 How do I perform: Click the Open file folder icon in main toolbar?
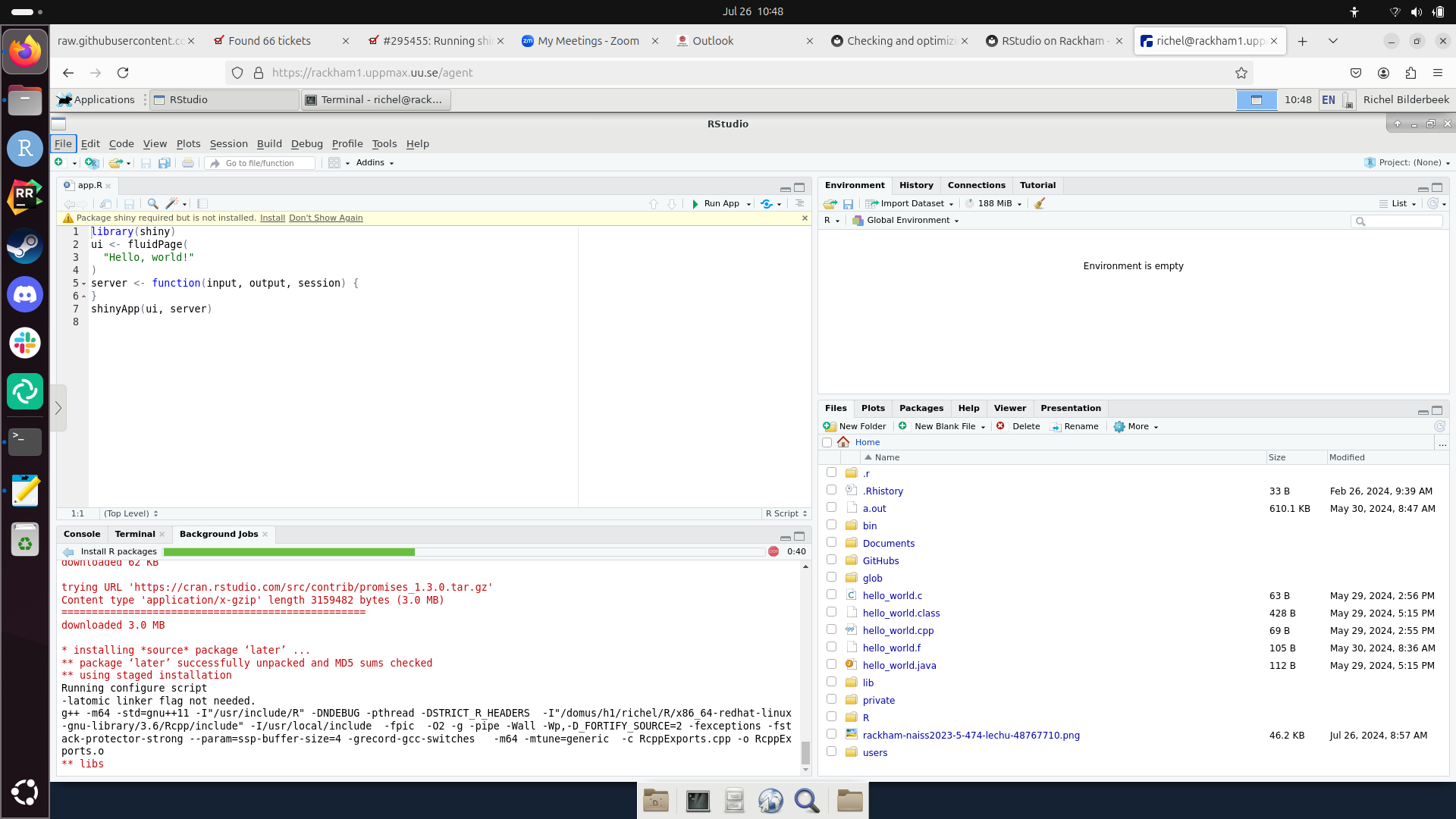pyautogui.click(x=115, y=162)
